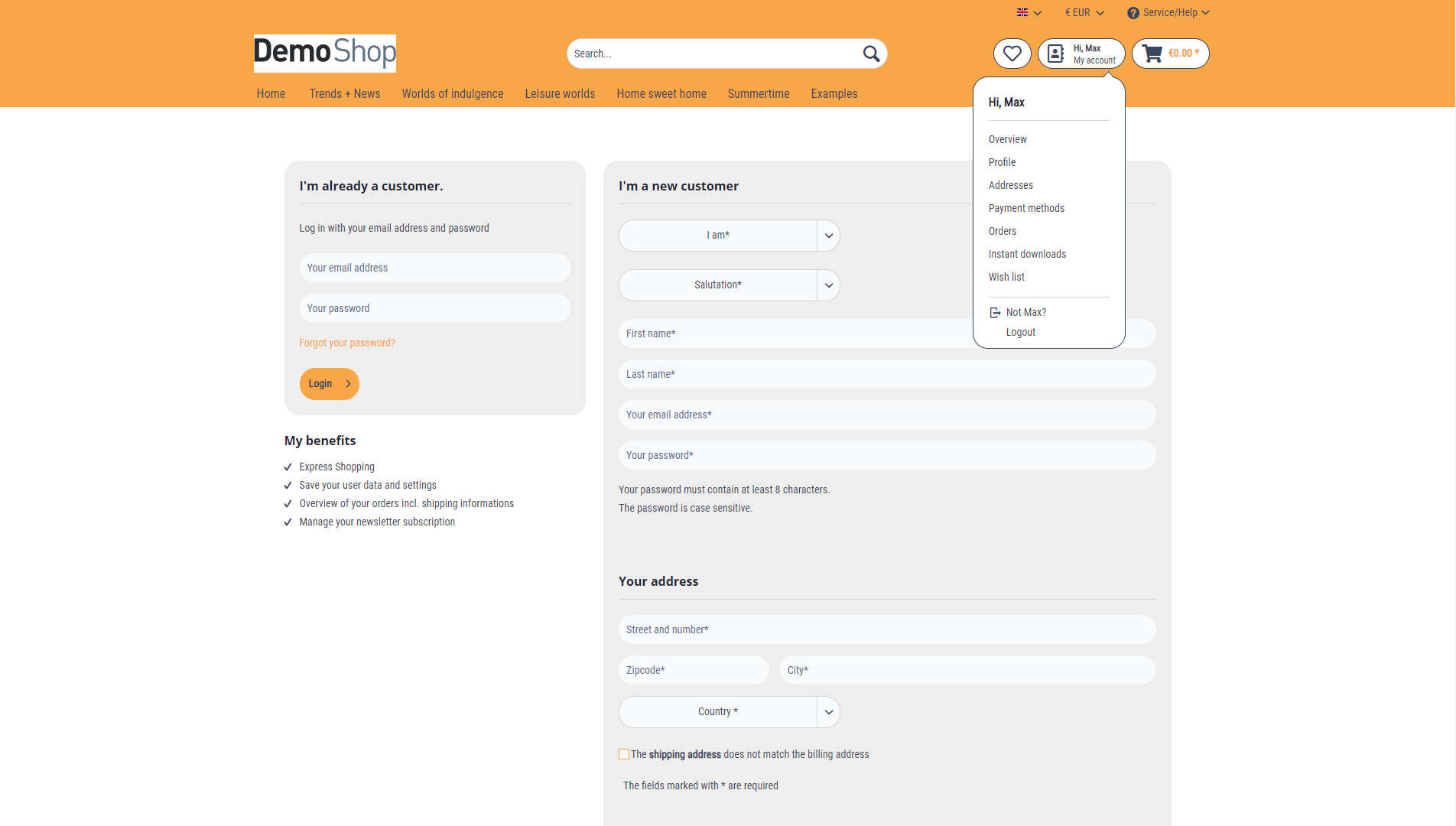This screenshot has width=1456, height=826.
Task: Select Overview in account menu
Action: [x=1007, y=139]
